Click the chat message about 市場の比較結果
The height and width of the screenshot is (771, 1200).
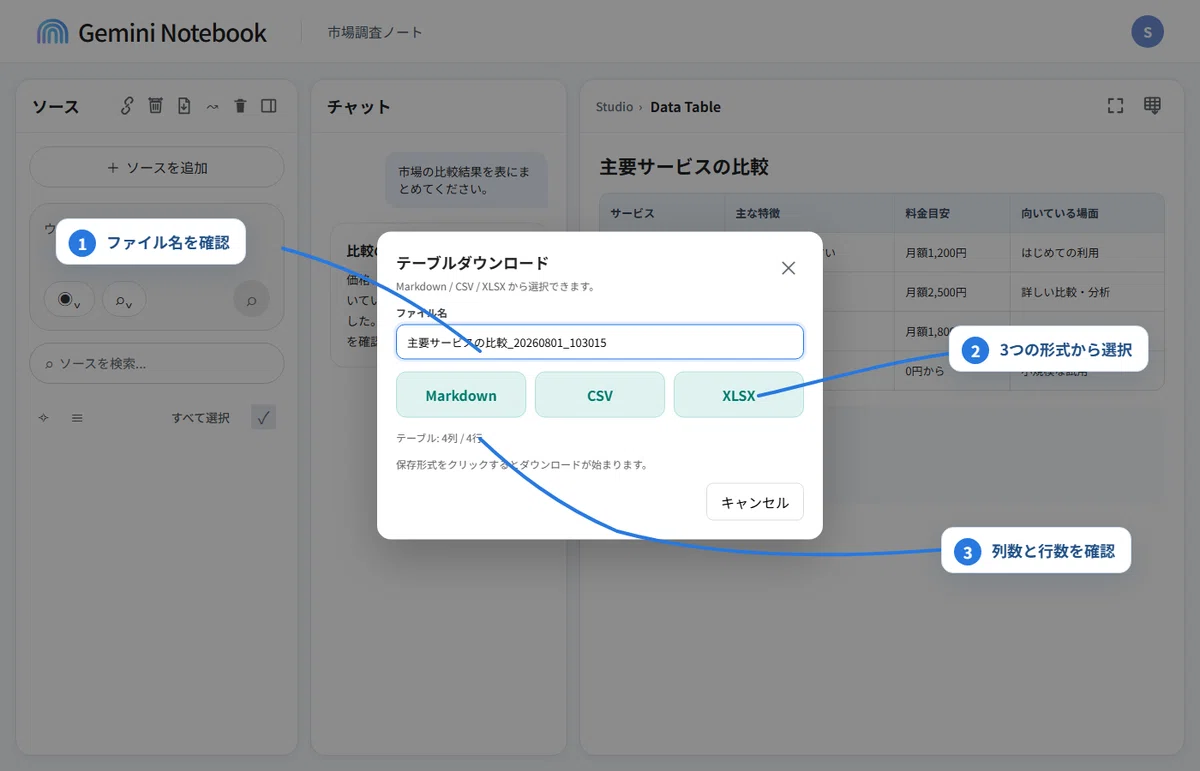click(466, 180)
